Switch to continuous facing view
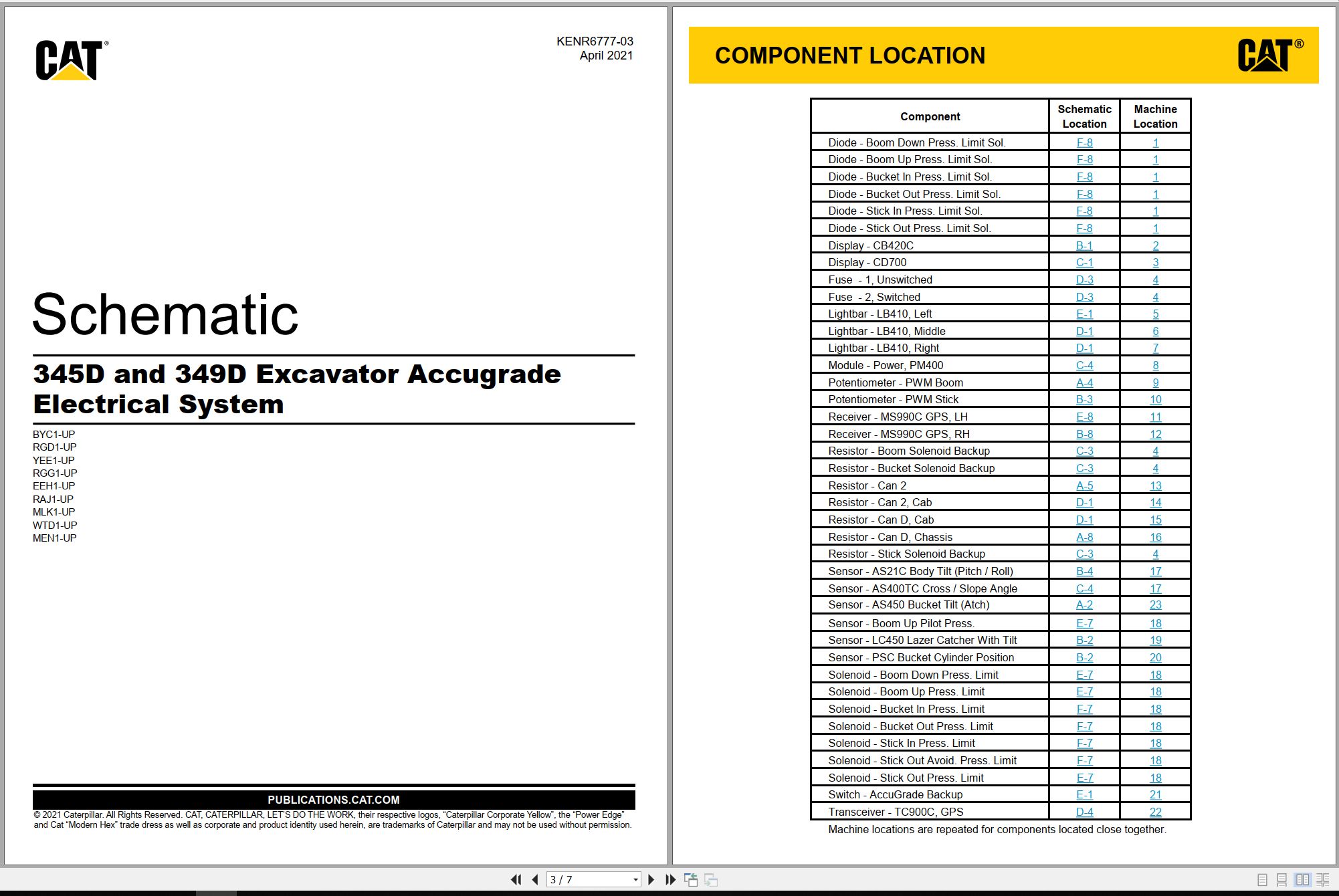The image size is (1339, 896). [1322, 880]
